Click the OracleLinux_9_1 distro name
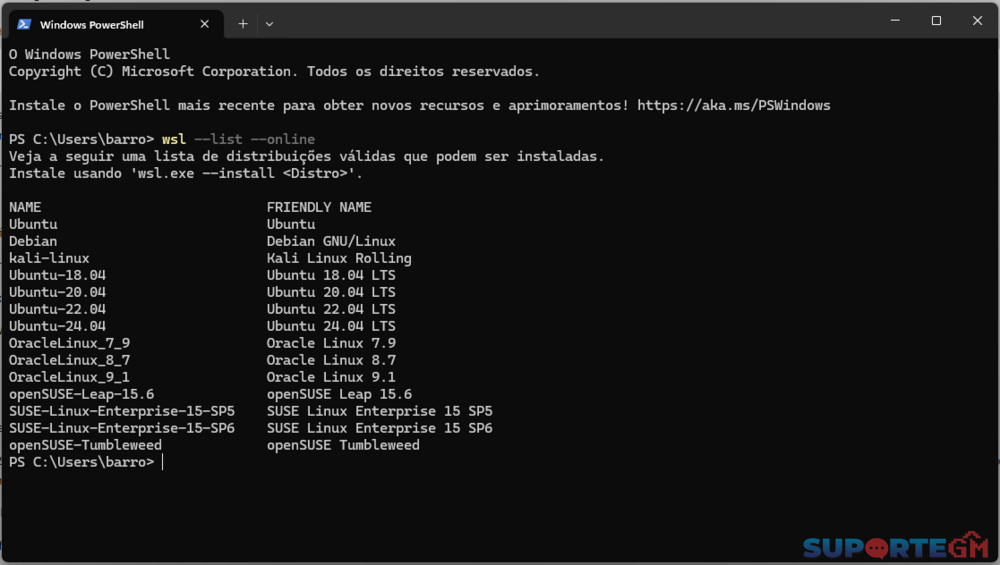Screen dimensions: 1000x565 point(69,377)
